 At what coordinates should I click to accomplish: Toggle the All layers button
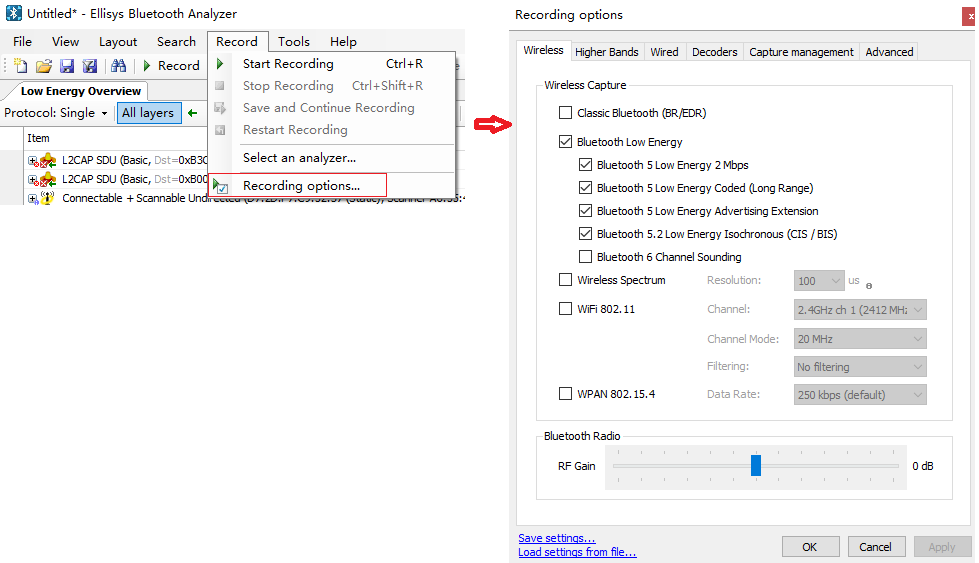tap(149, 113)
